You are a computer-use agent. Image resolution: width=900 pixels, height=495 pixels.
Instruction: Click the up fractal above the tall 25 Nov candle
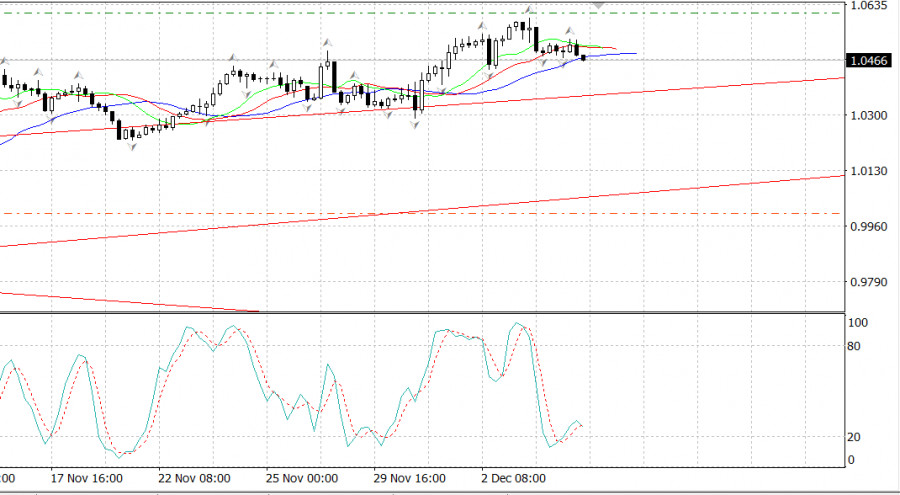tap(327, 42)
